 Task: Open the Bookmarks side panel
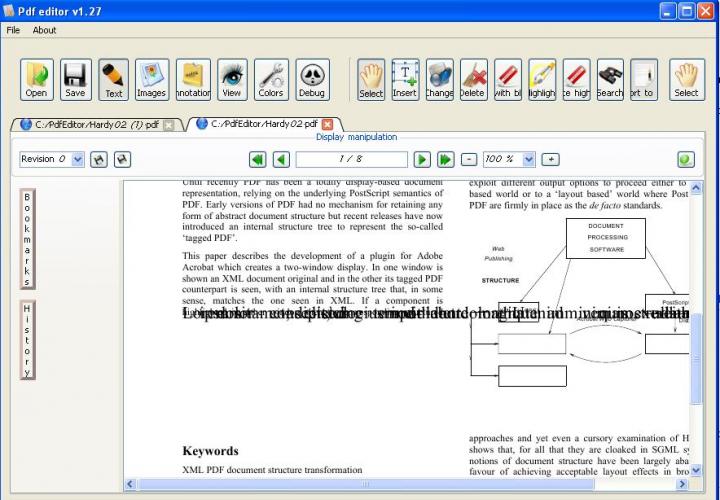tap(27, 239)
